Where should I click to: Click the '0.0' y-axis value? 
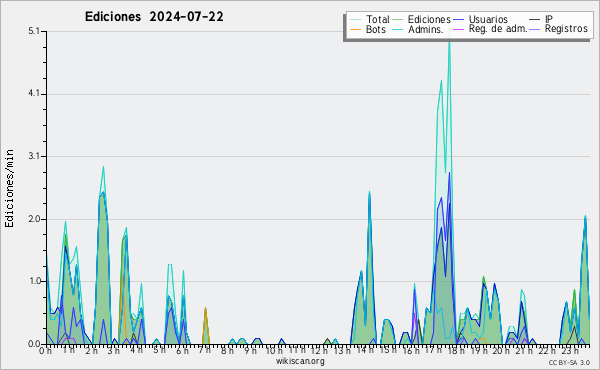click(x=34, y=344)
